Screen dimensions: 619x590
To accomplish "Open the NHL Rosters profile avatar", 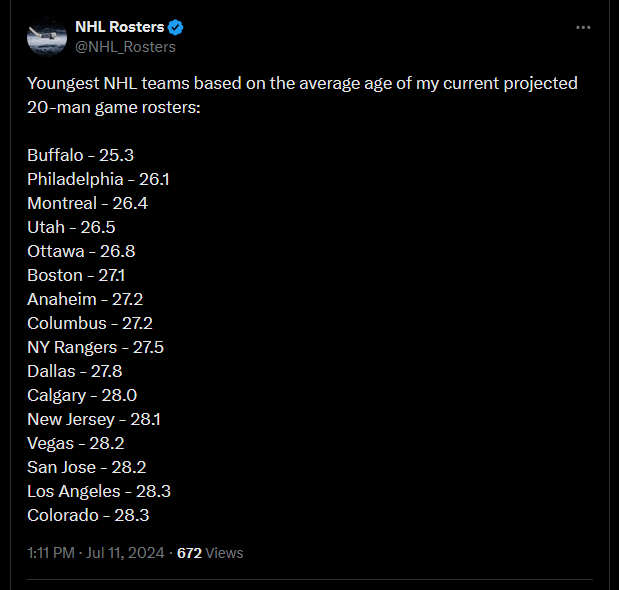I will tap(46, 37).
